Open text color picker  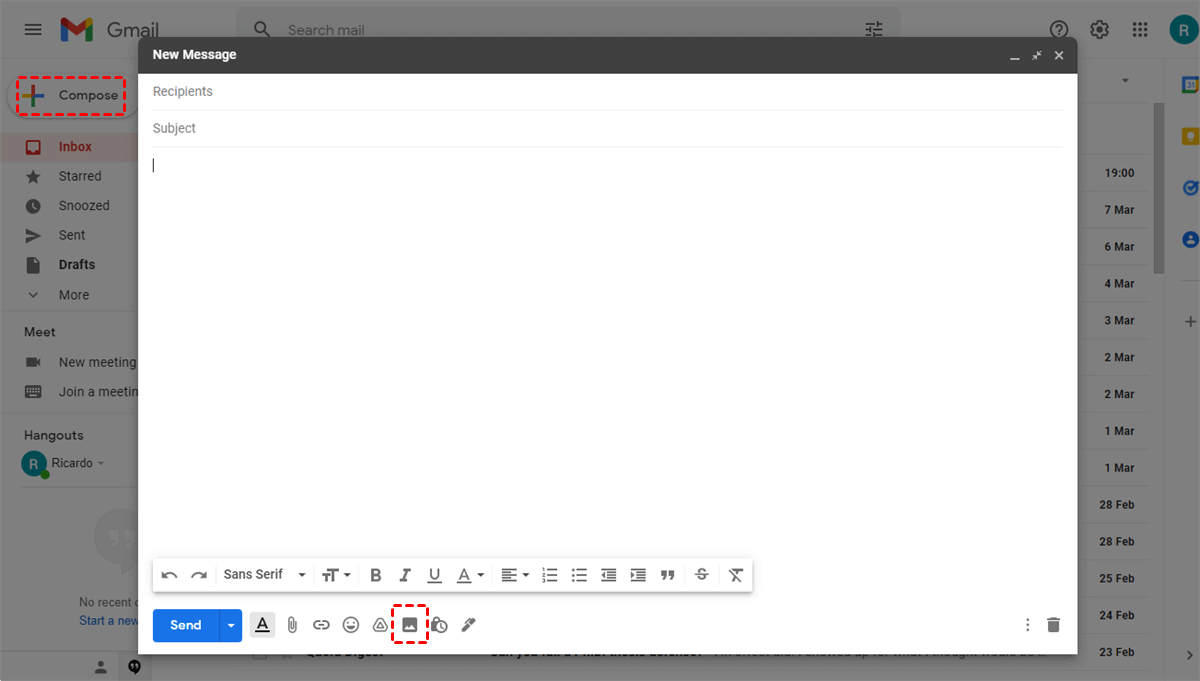pyautogui.click(x=470, y=575)
